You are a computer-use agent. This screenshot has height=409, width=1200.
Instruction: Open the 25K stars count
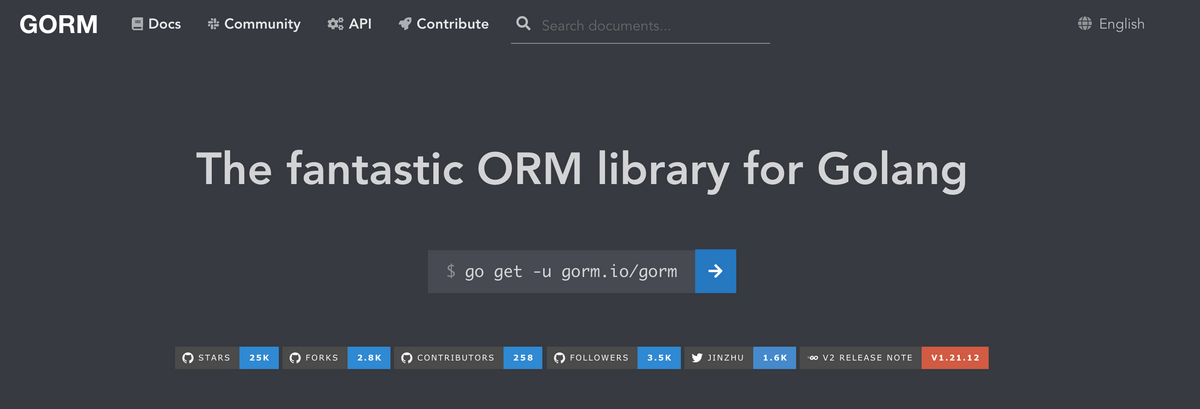259,358
